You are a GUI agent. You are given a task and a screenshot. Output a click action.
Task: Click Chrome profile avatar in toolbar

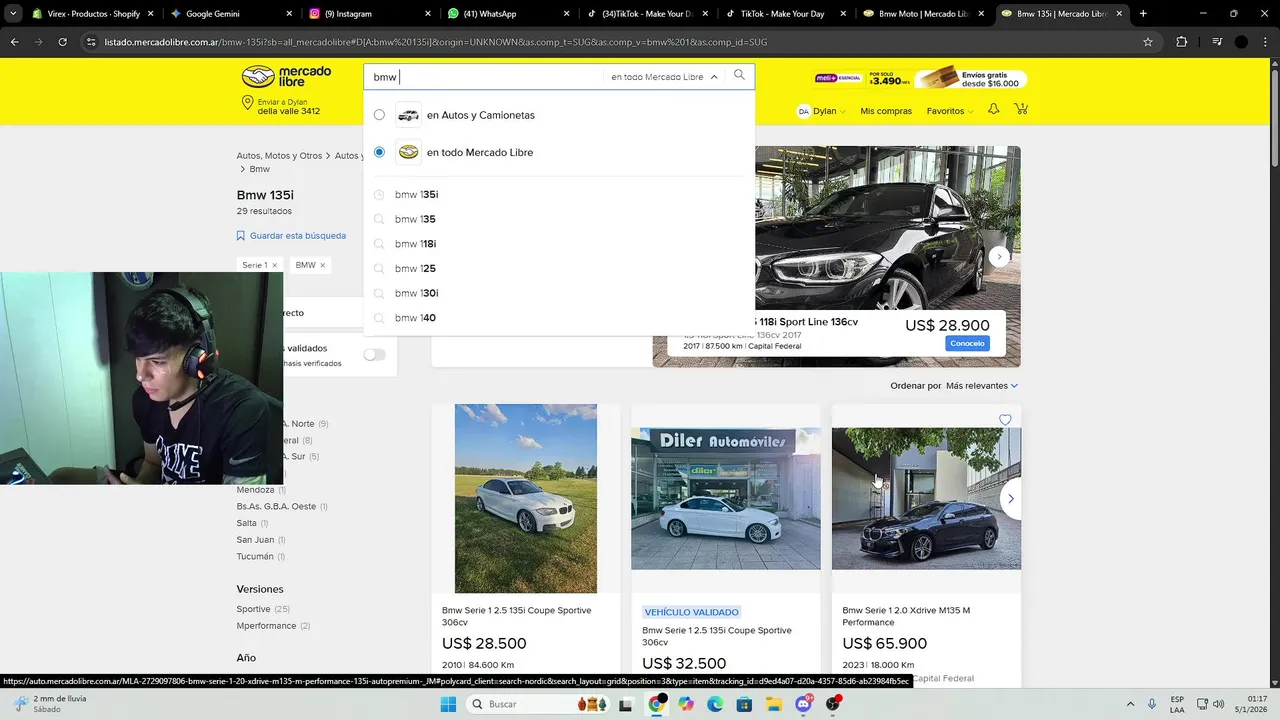pyautogui.click(x=1241, y=42)
